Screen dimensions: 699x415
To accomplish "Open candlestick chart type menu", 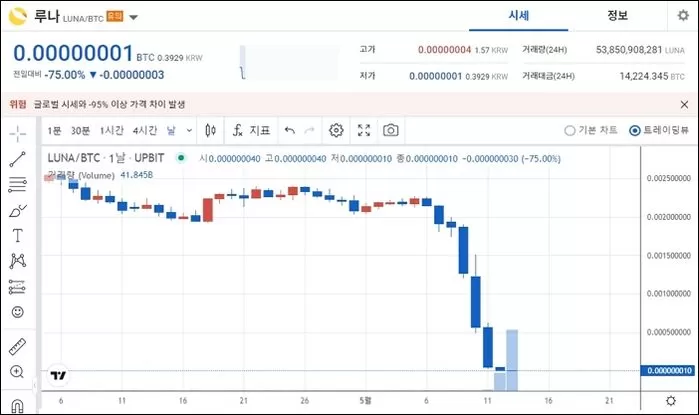I will click(x=210, y=130).
